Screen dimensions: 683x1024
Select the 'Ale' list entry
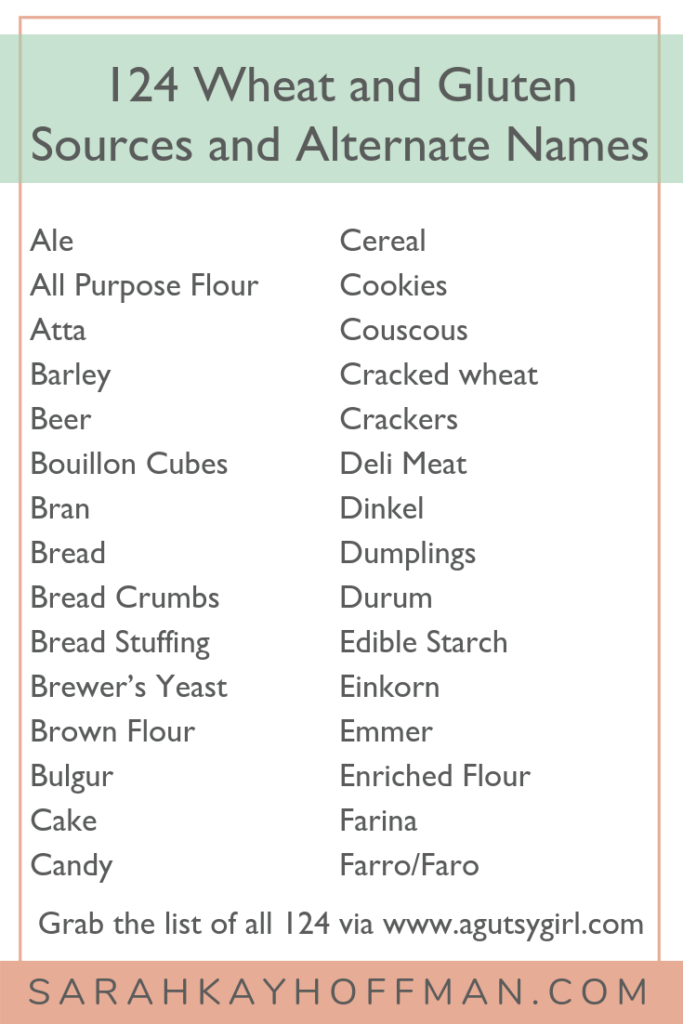coord(52,240)
